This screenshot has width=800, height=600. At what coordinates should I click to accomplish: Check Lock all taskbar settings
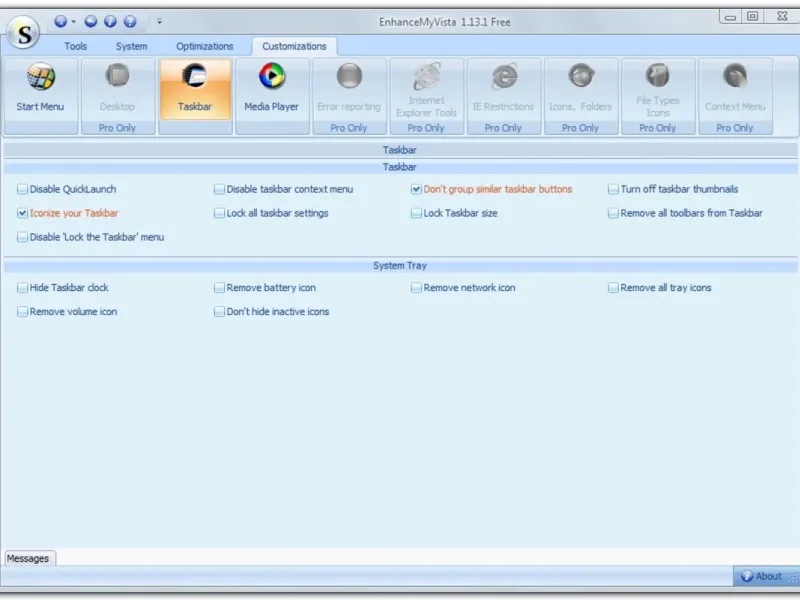click(219, 213)
